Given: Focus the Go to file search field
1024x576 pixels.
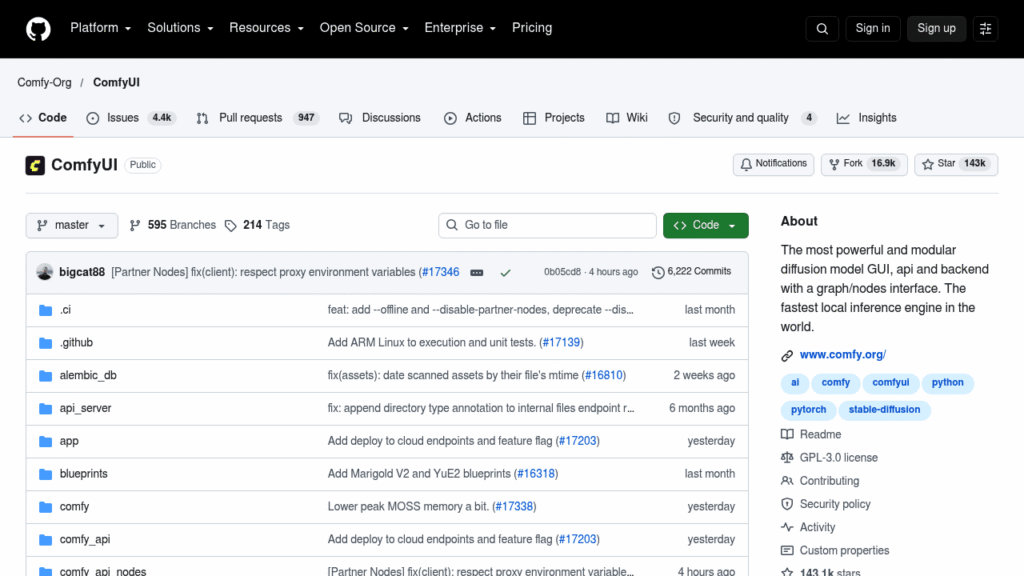Looking at the screenshot, I should (x=547, y=225).
